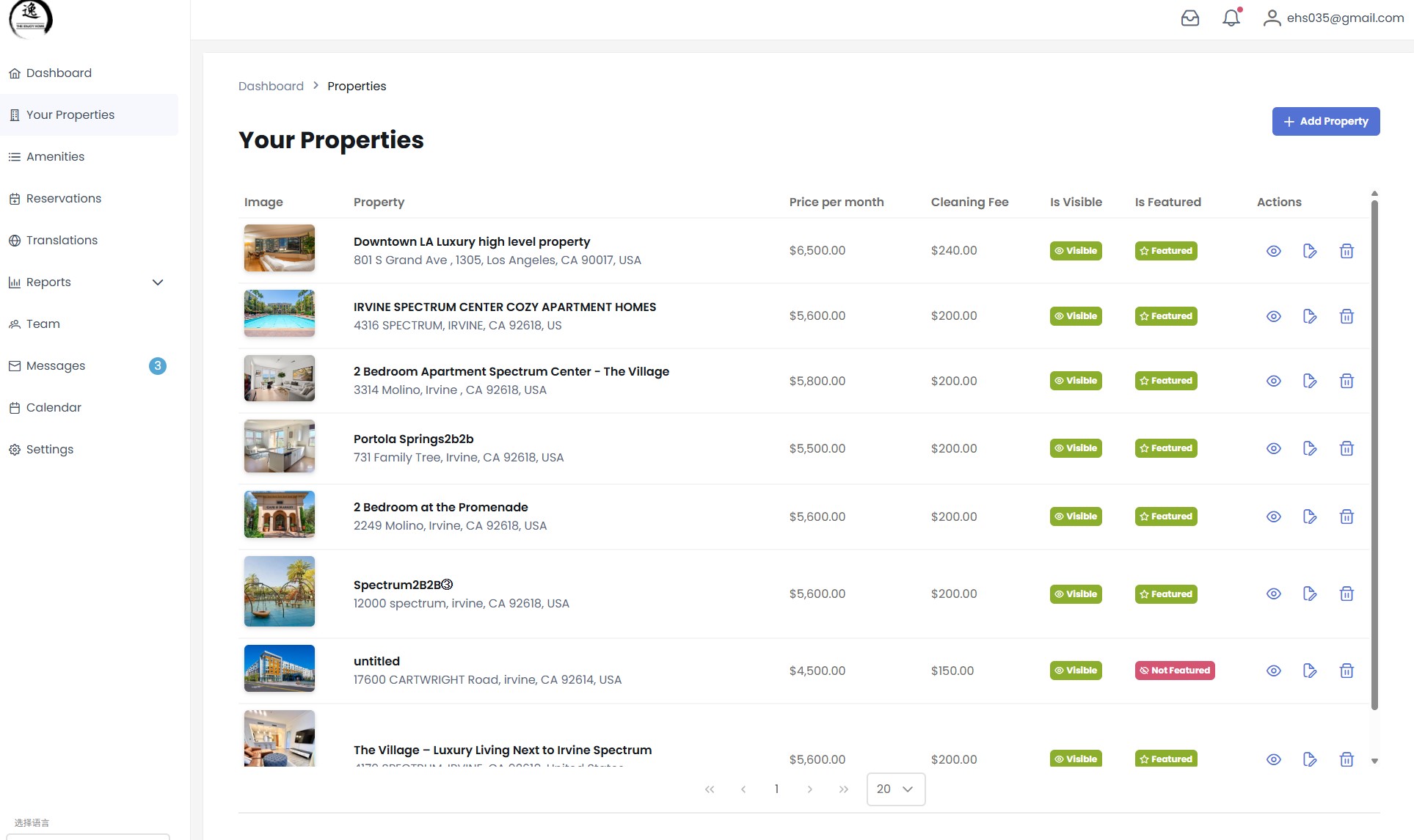1414x840 pixels.
Task: Click the properties table vertical scrollbar
Action: tap(1374, 455)
